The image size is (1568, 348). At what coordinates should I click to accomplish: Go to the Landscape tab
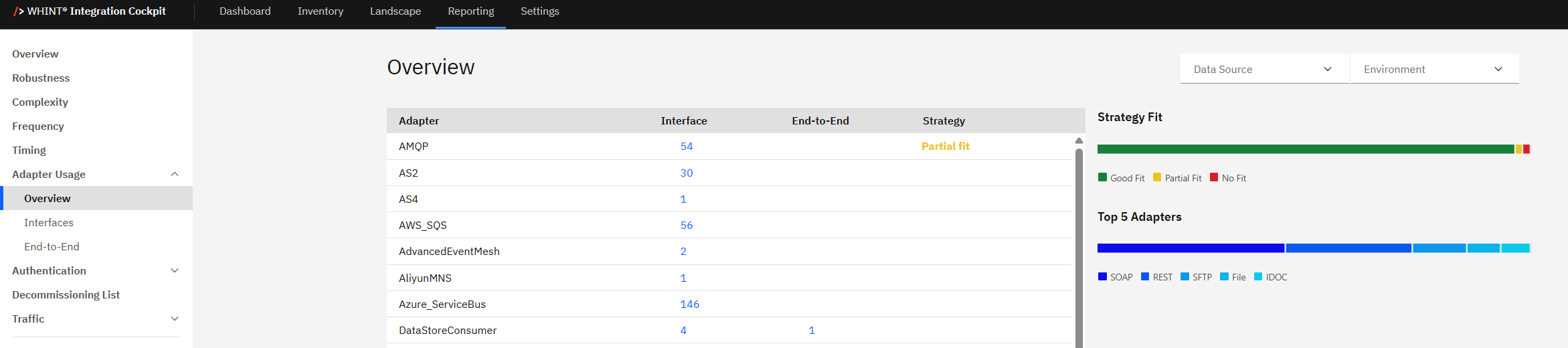click(396, 11)
